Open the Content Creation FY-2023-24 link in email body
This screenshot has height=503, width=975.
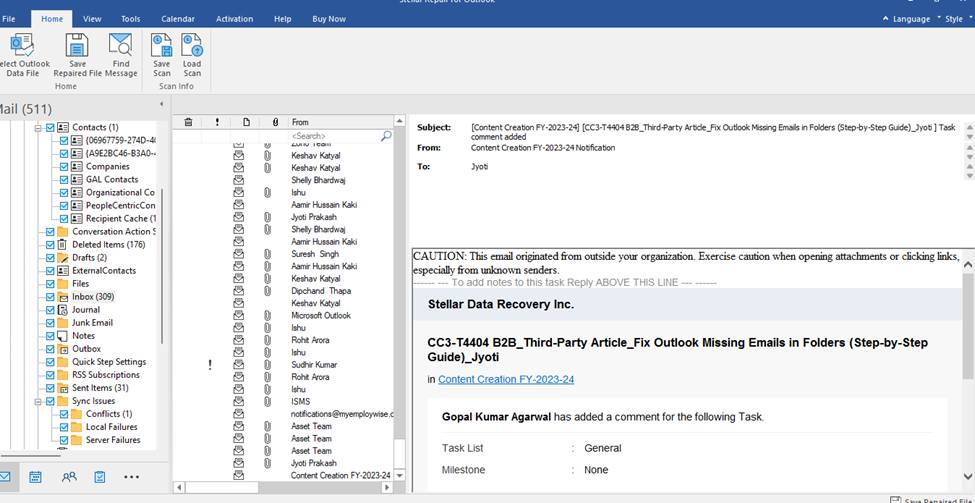[x=506, y=379]
